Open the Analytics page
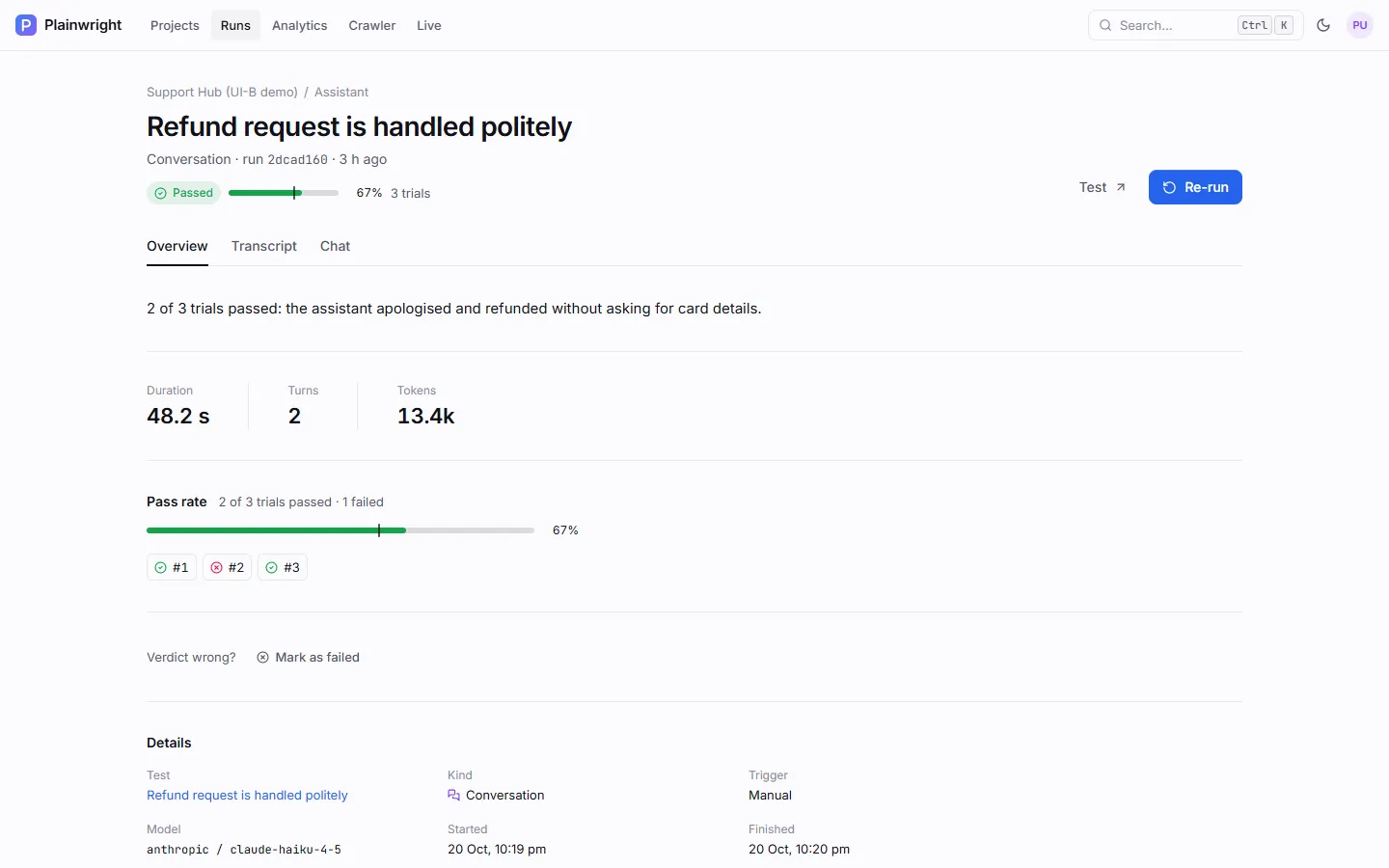 click(x=299, y=25)
